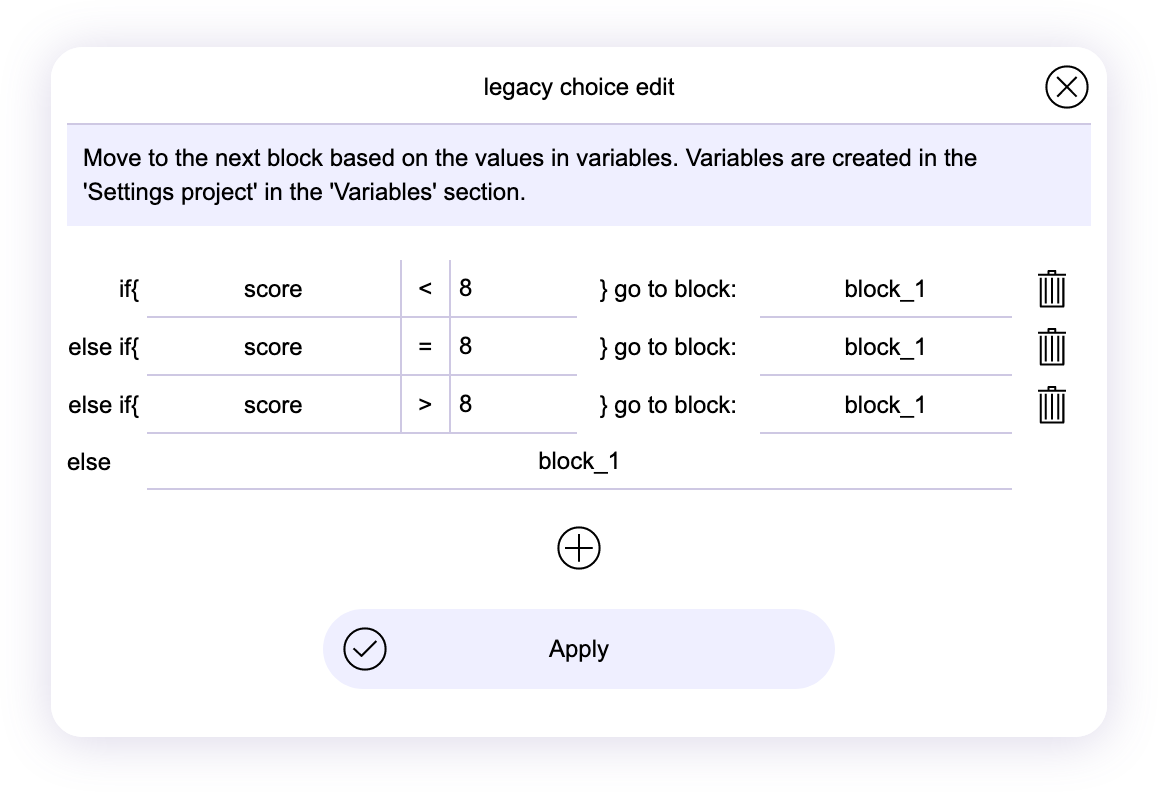Remove the score > 8 condition

click(x=1051, y=406)
